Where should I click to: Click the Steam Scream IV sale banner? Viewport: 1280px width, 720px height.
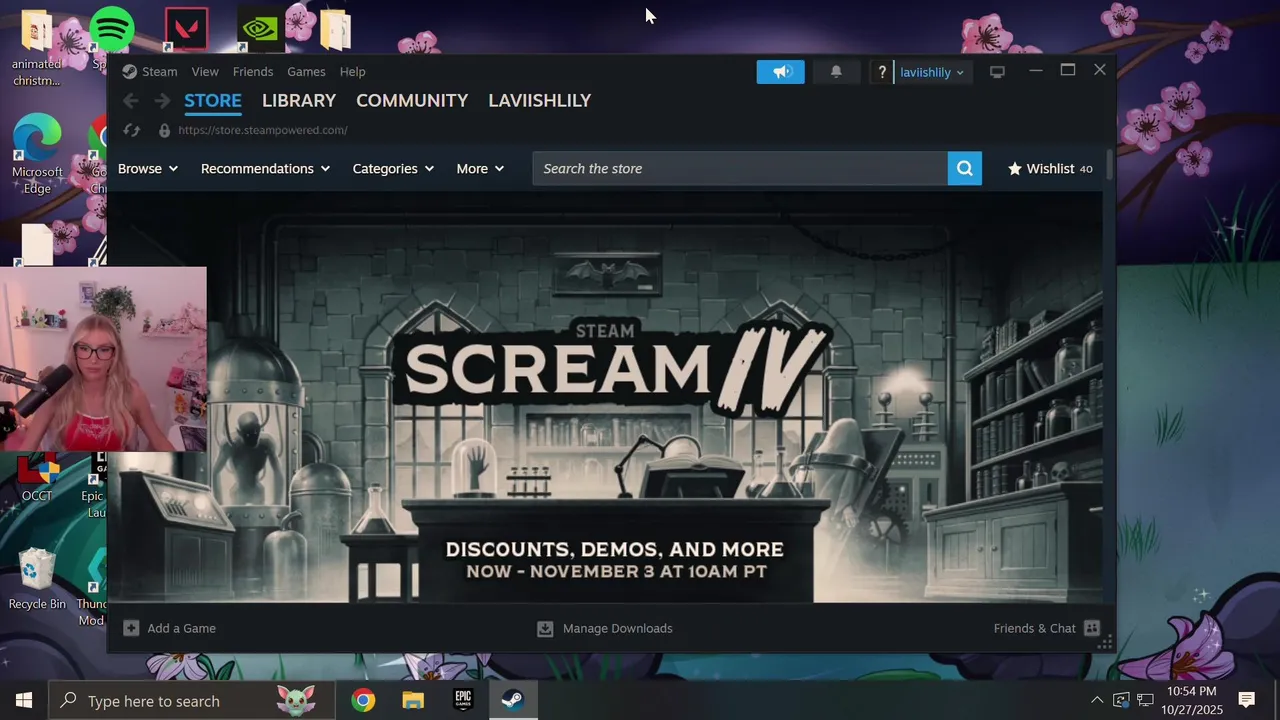coord(605,398)
